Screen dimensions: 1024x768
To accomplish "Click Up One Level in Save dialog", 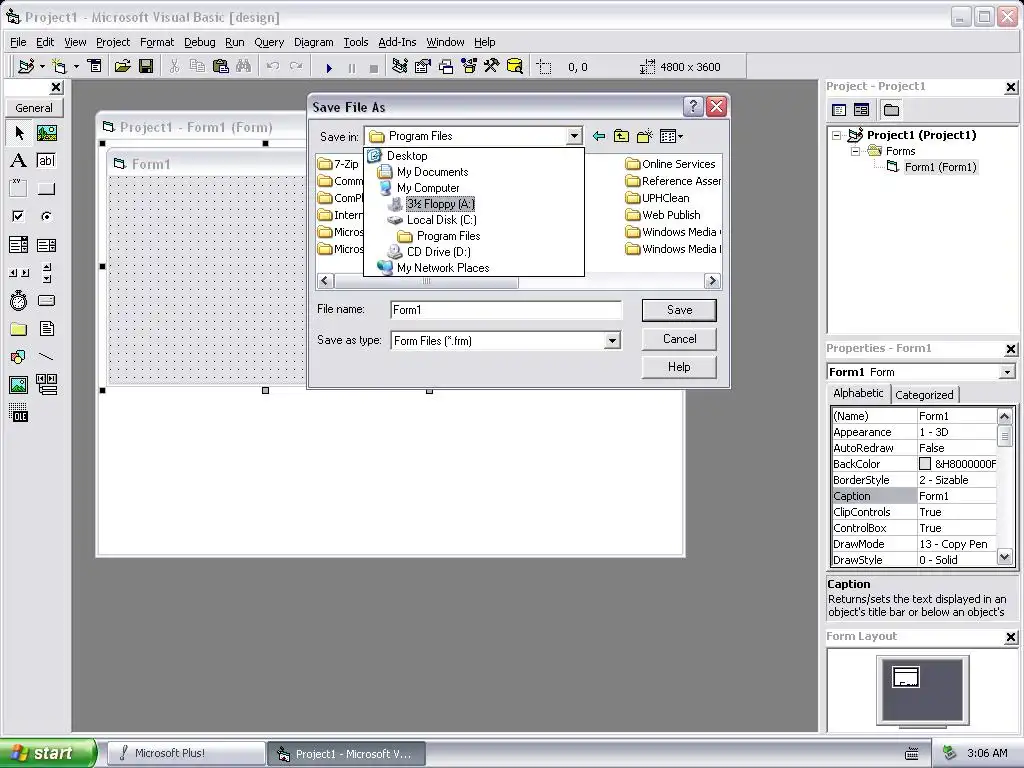I will point(621,136).
